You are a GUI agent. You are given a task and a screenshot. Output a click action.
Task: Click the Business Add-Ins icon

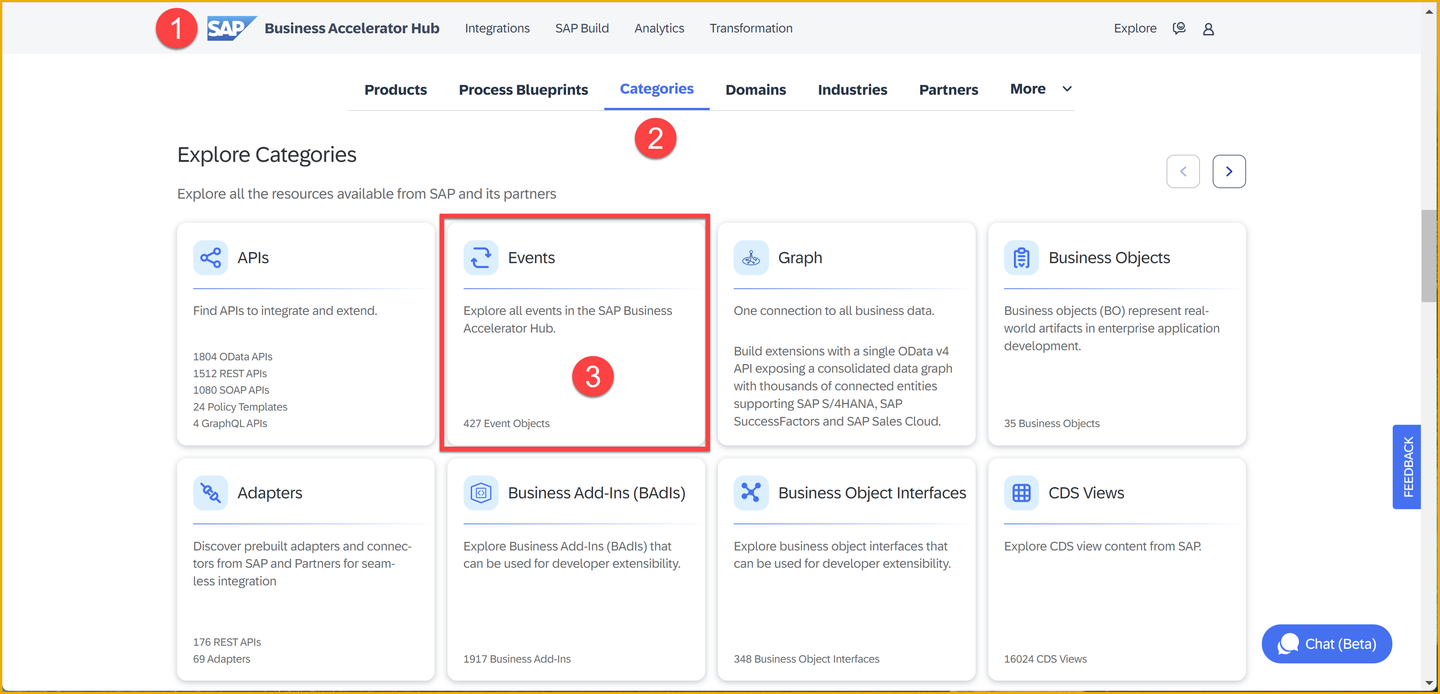[481, 493]
